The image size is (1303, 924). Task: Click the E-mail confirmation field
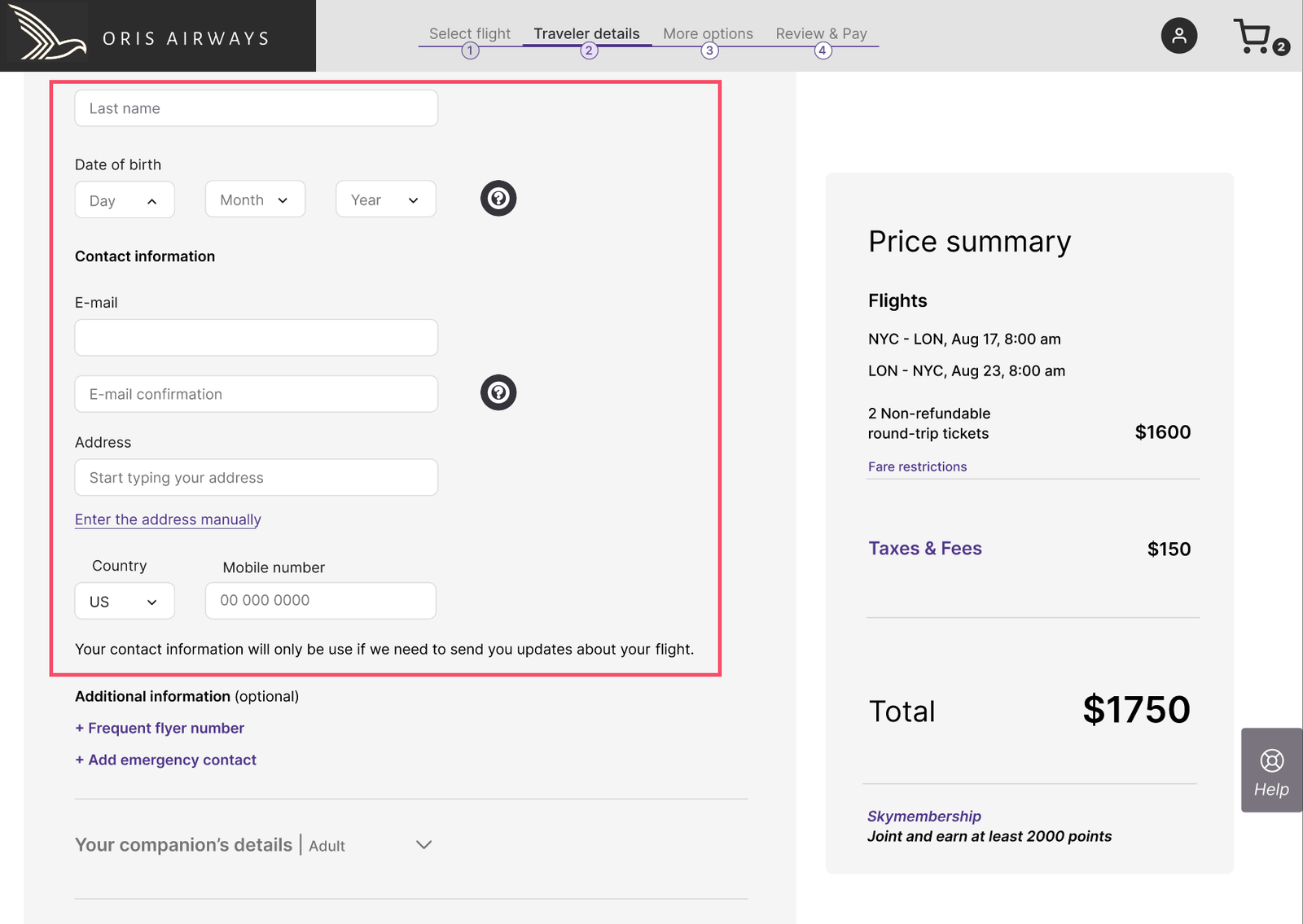(256, 394)
